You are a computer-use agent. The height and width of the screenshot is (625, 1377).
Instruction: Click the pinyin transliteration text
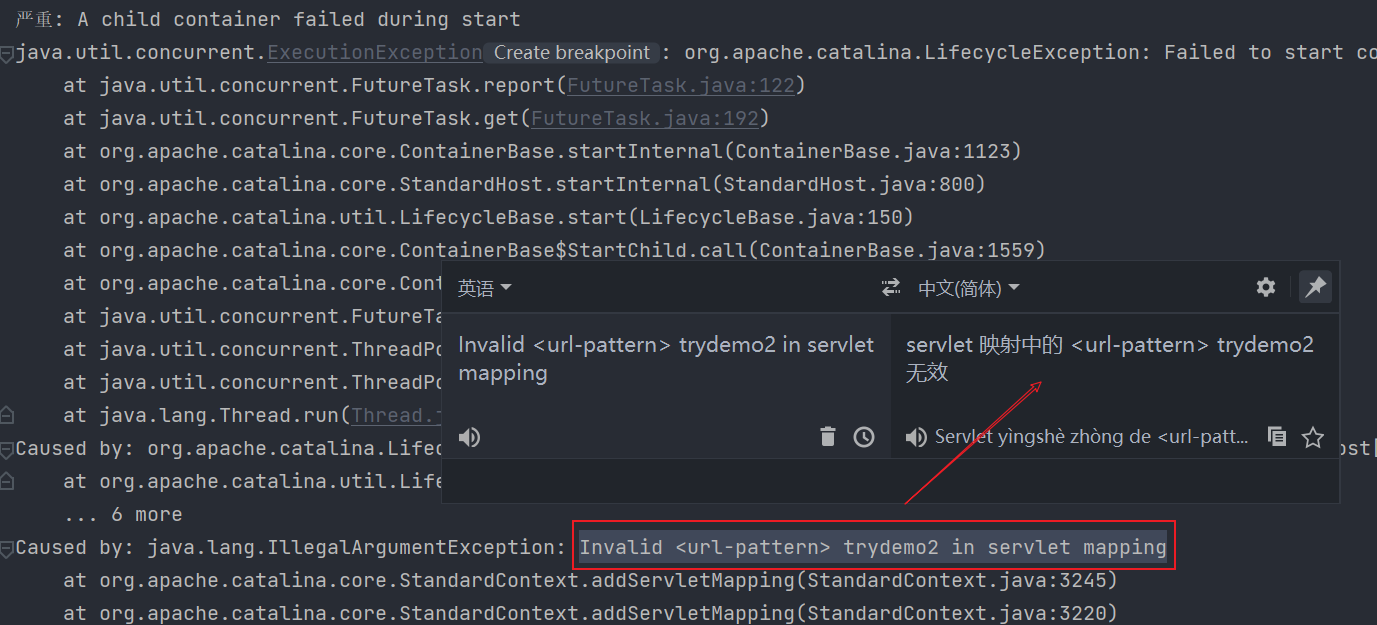pos(1092,437)
